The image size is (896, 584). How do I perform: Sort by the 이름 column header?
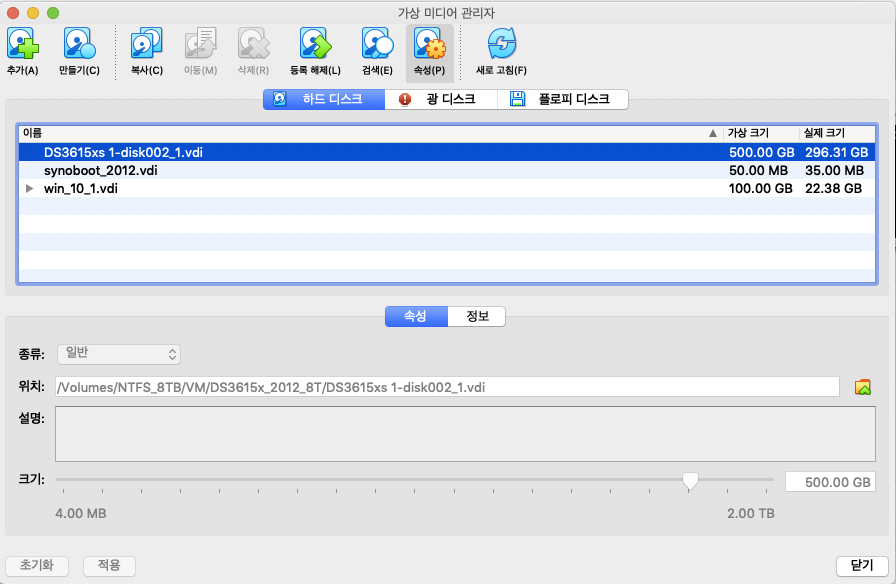371,133
